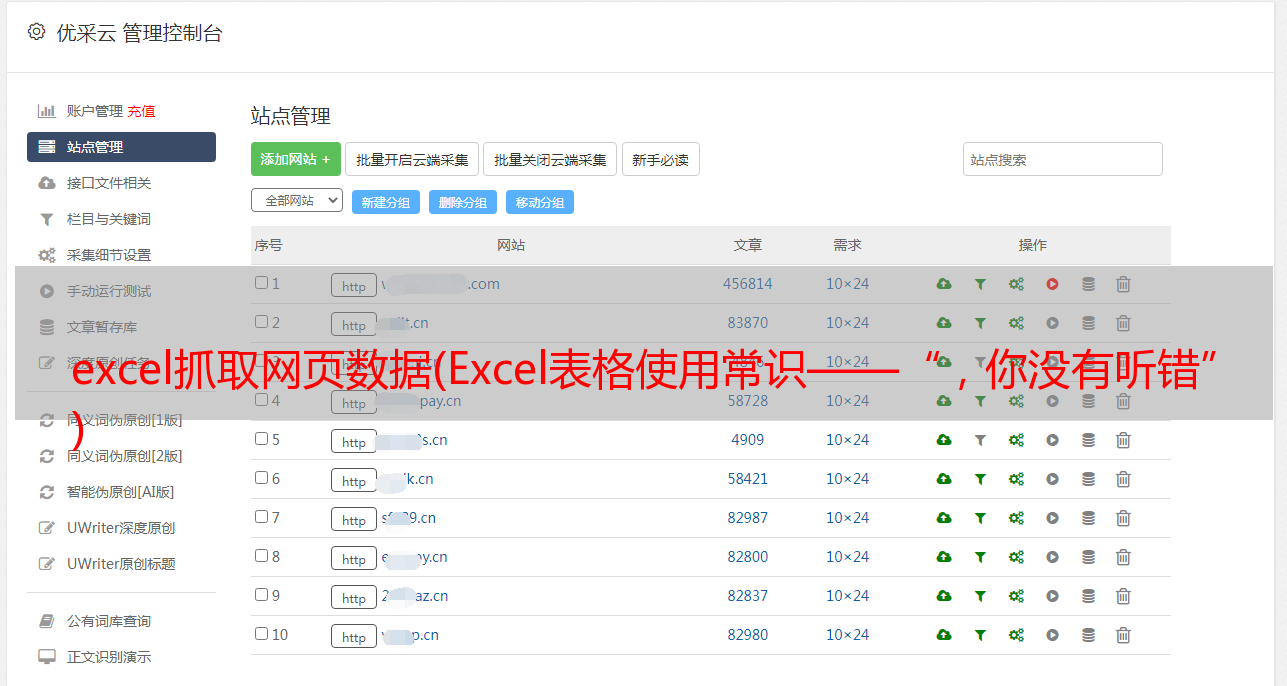Tick the checkbox for site row 6
This screenshot has width=1287, height=686.
tap(261, 478)
